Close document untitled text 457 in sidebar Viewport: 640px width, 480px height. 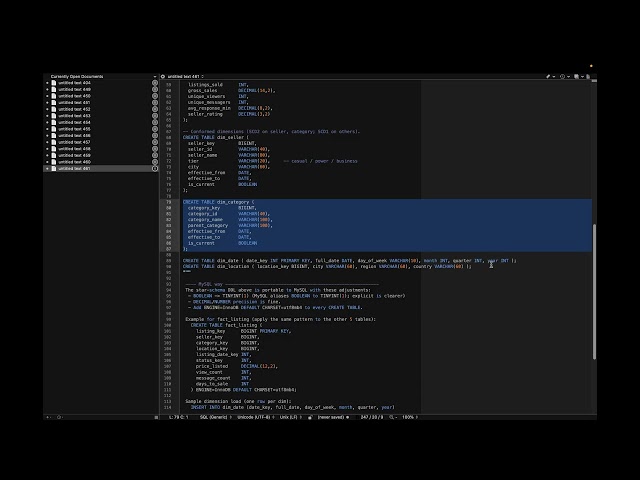pos(155,142)
